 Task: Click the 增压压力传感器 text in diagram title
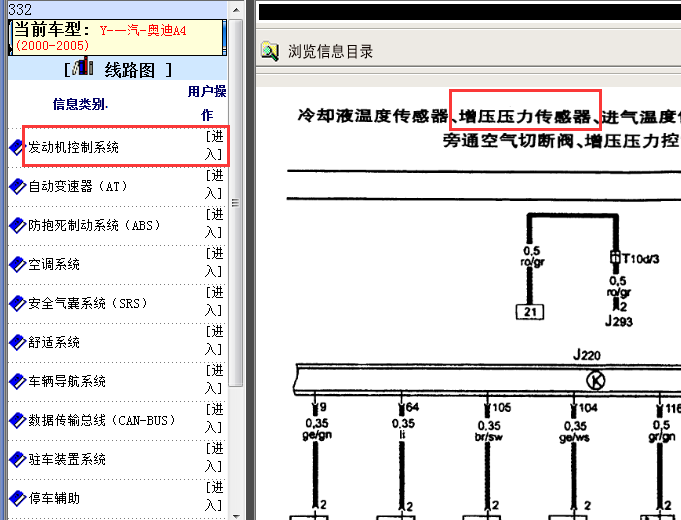tap(526, 116)
